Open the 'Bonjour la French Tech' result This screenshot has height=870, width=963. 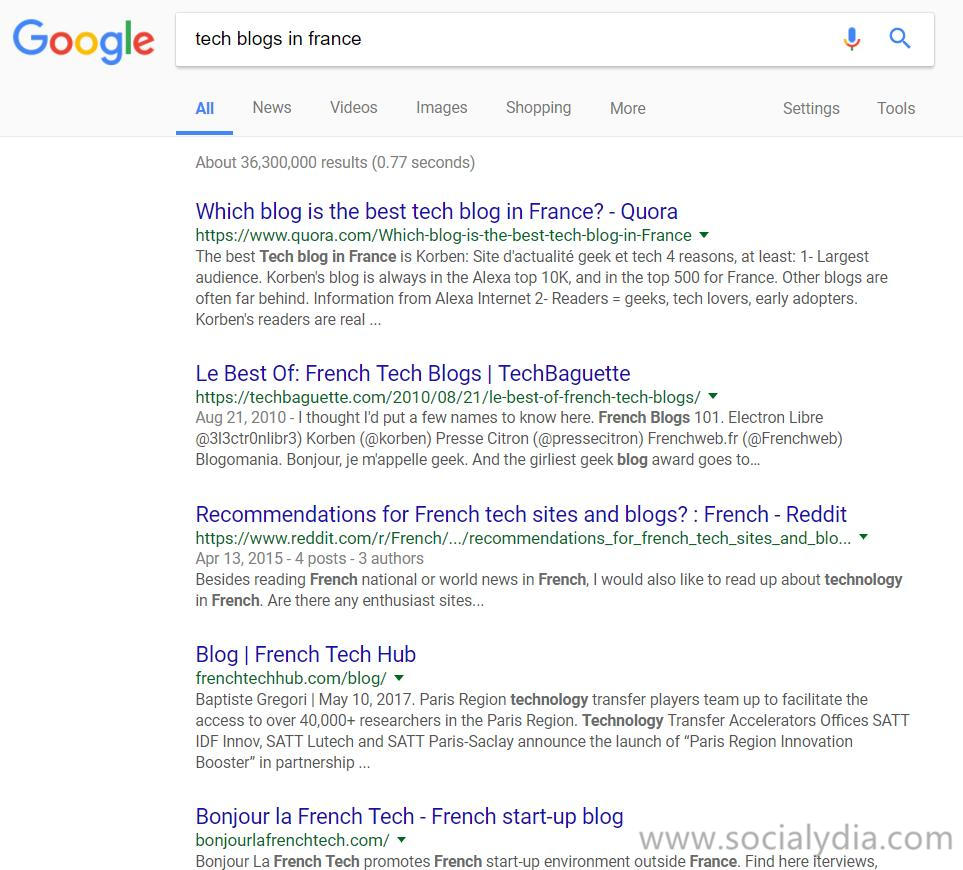(x=409, y=817)
